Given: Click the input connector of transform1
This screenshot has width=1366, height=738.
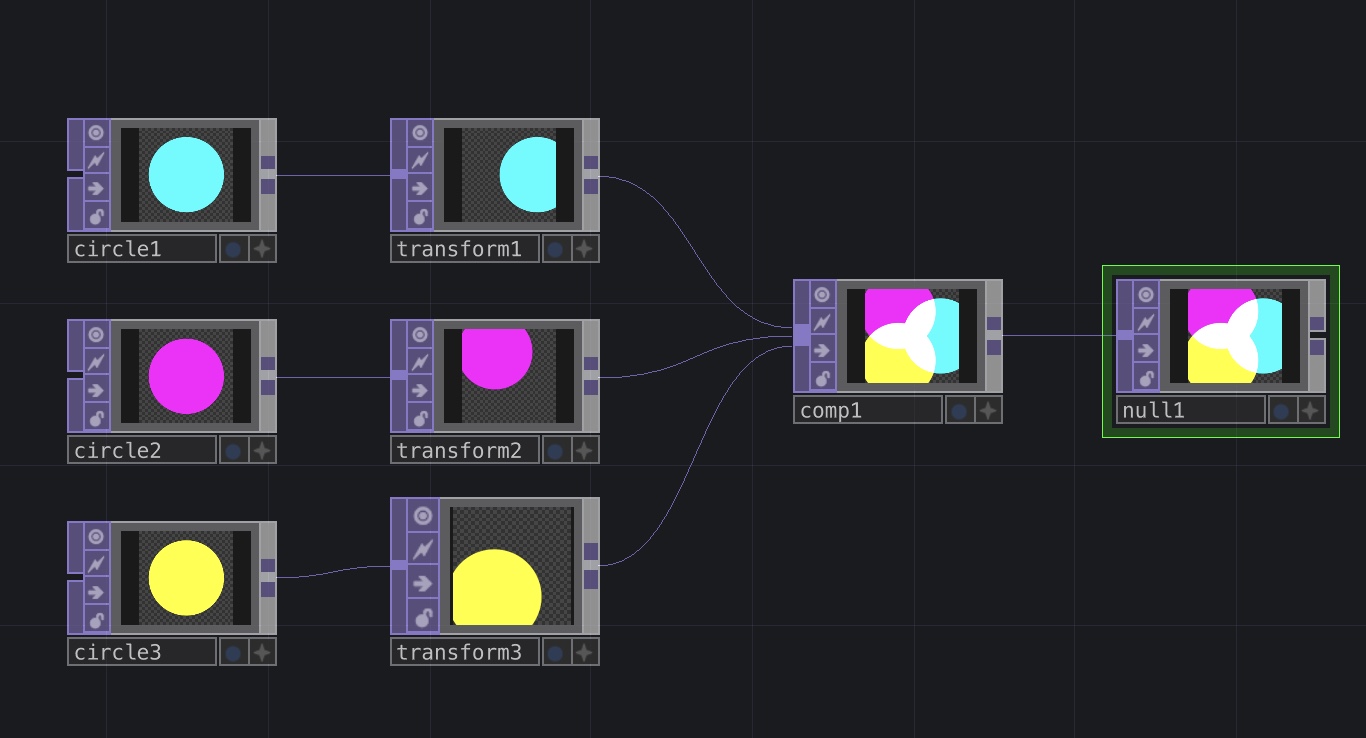Looking at the screenshot, I should (399, 174).
